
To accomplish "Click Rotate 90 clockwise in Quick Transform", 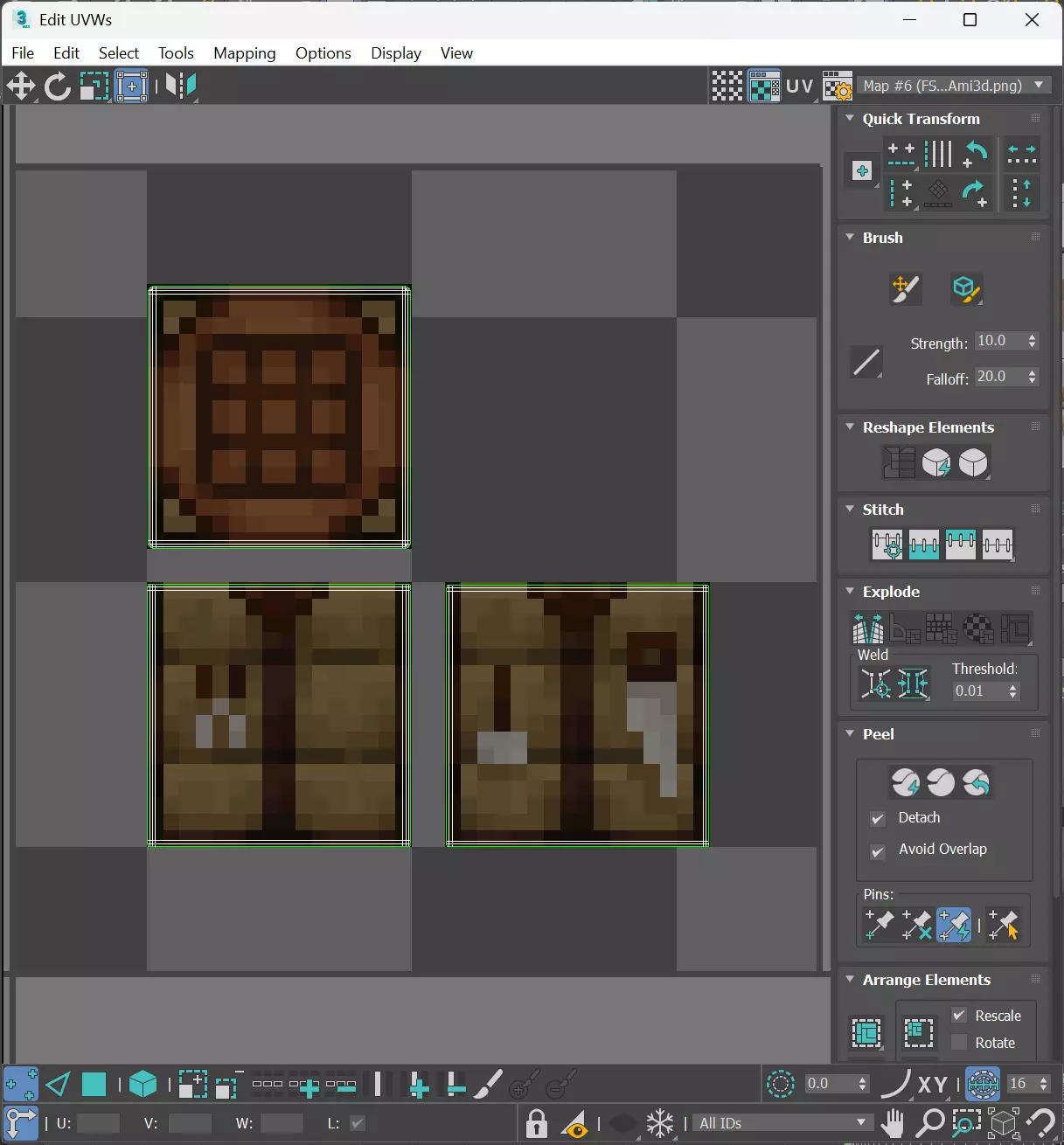I will 975,192.
